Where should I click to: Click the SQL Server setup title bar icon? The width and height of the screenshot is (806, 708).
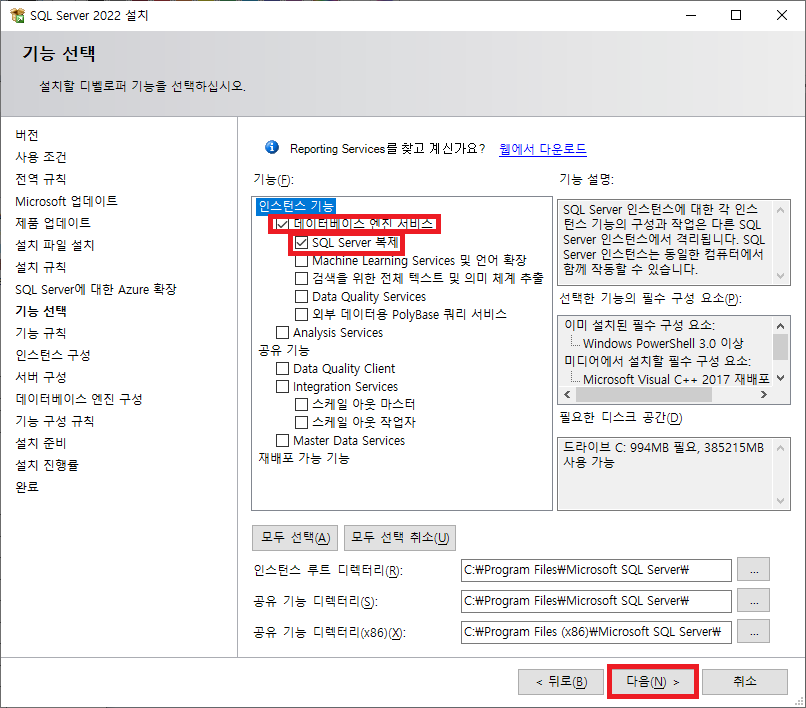(x=17, y=15)
